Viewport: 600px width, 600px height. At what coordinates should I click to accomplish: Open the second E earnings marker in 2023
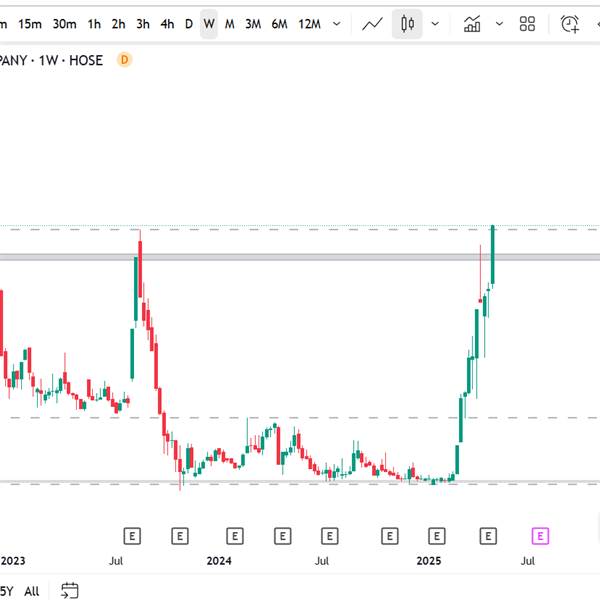coord(180,536)
